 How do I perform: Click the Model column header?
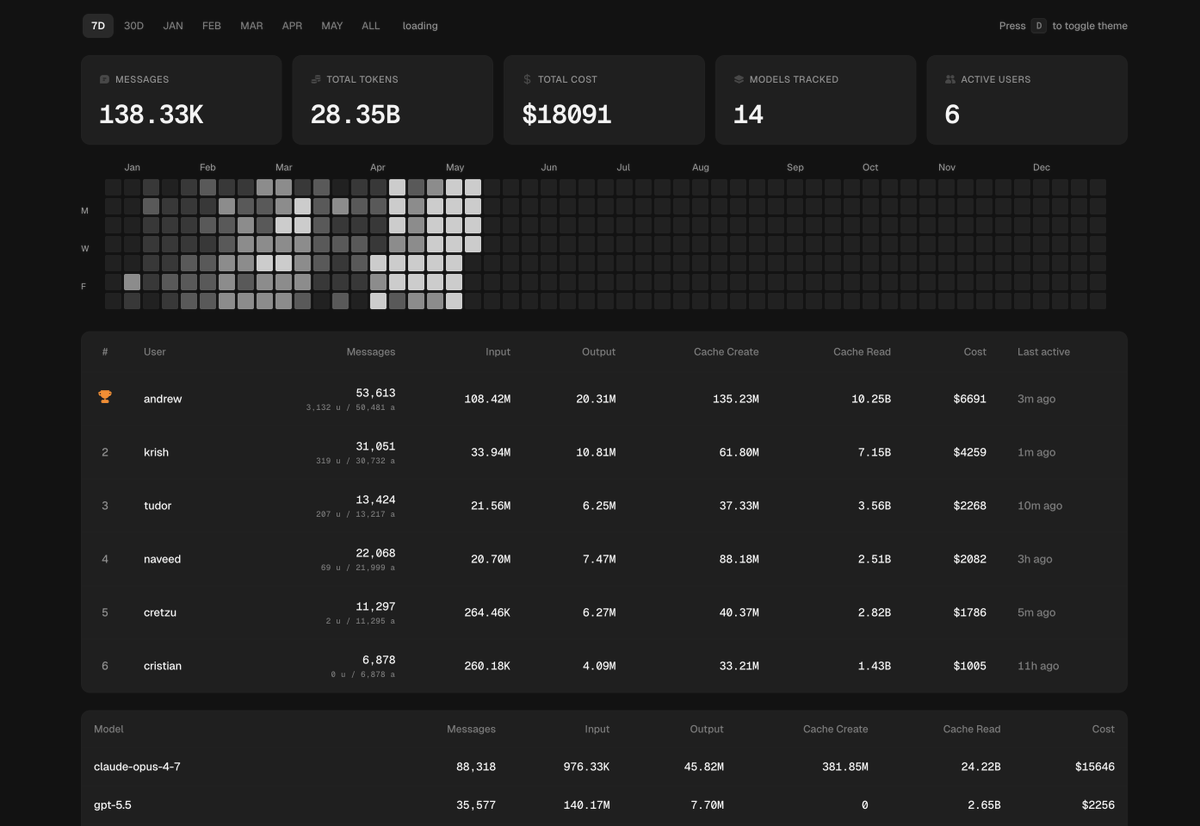tap(109, 729)
